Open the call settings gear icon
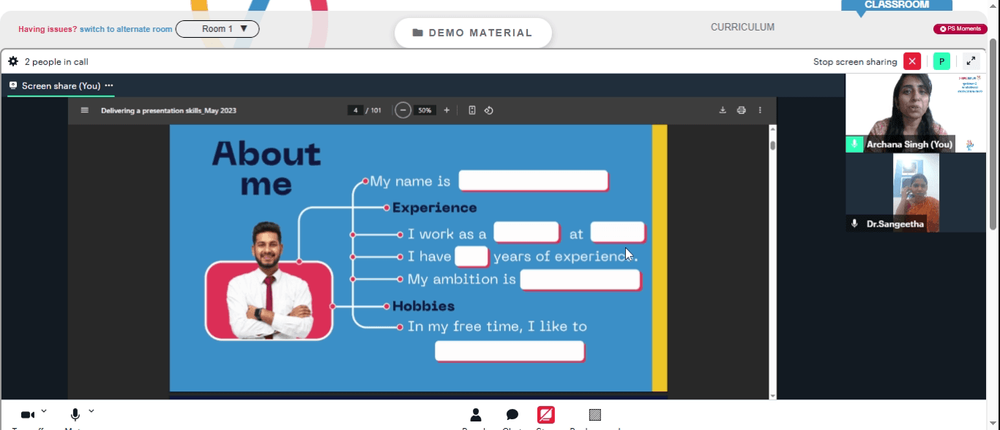 [13, 62]
